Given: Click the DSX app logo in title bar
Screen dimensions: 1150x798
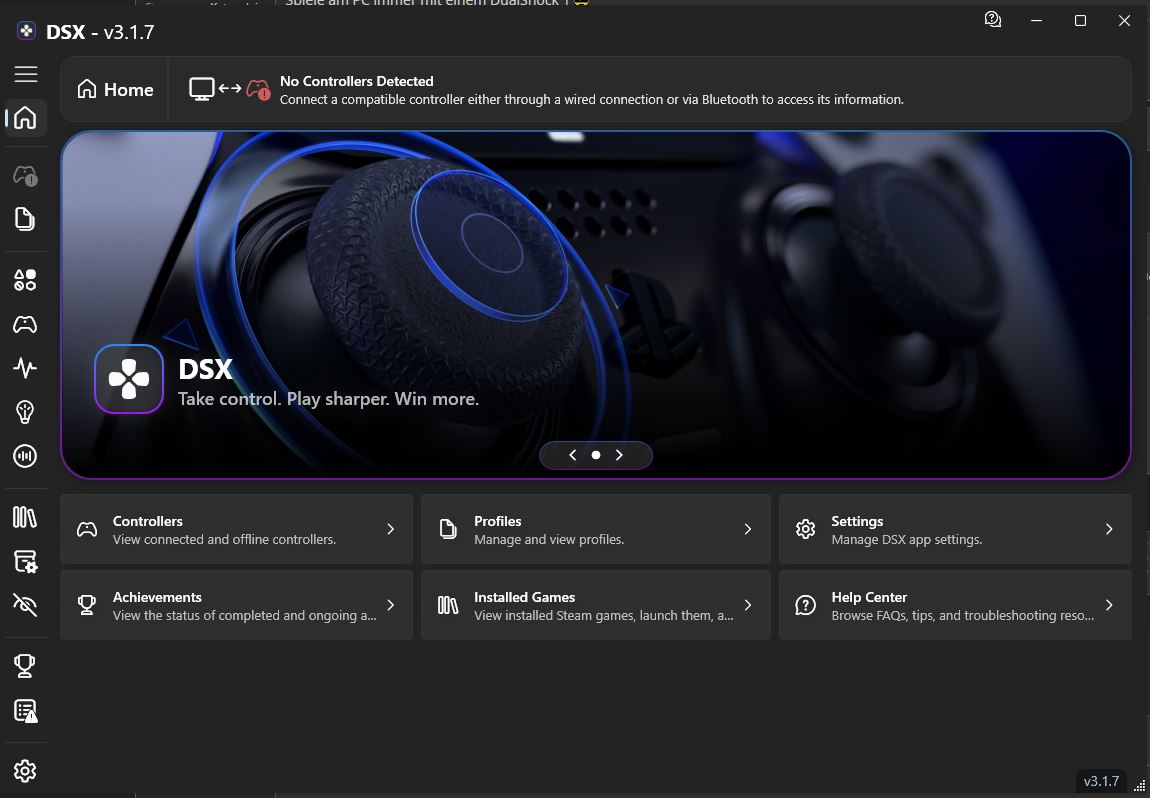Looking at the screenshot, I should click(26, 31).
